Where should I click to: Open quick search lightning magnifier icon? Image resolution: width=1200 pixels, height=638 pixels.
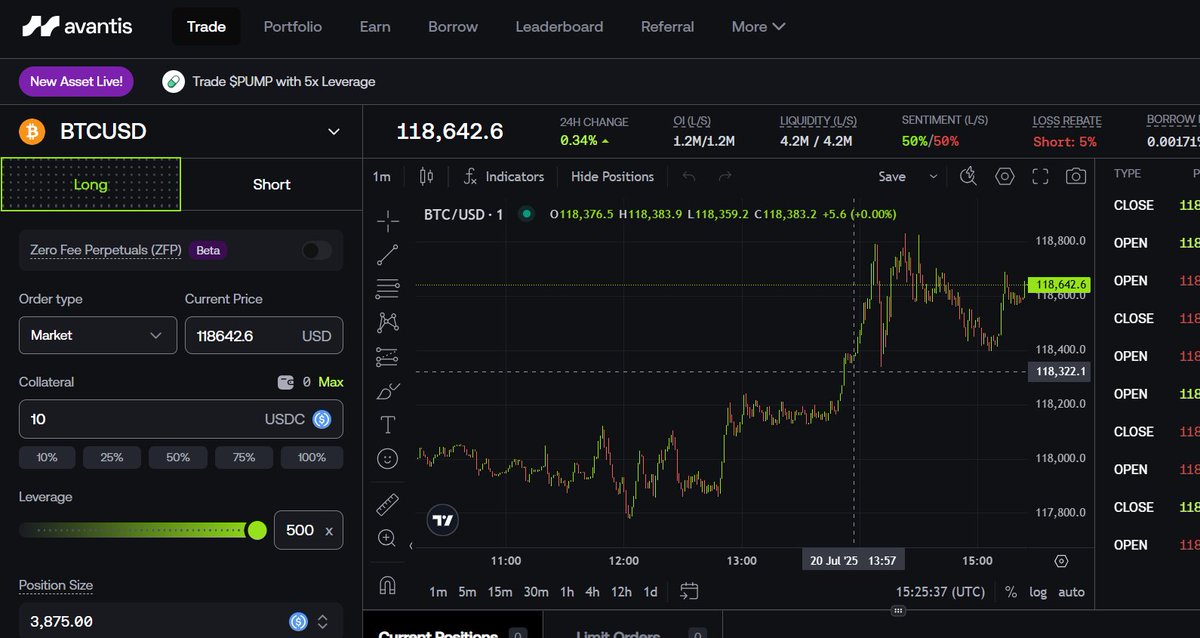[967, 176]
